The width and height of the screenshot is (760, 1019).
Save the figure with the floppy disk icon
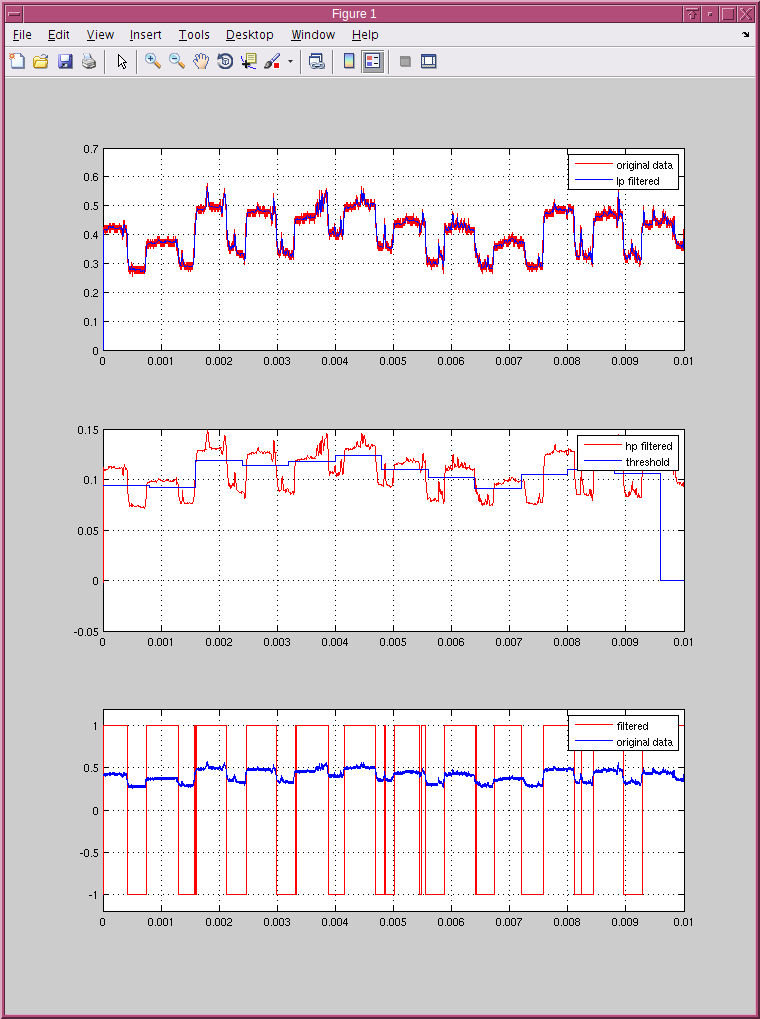coord(65,62)
